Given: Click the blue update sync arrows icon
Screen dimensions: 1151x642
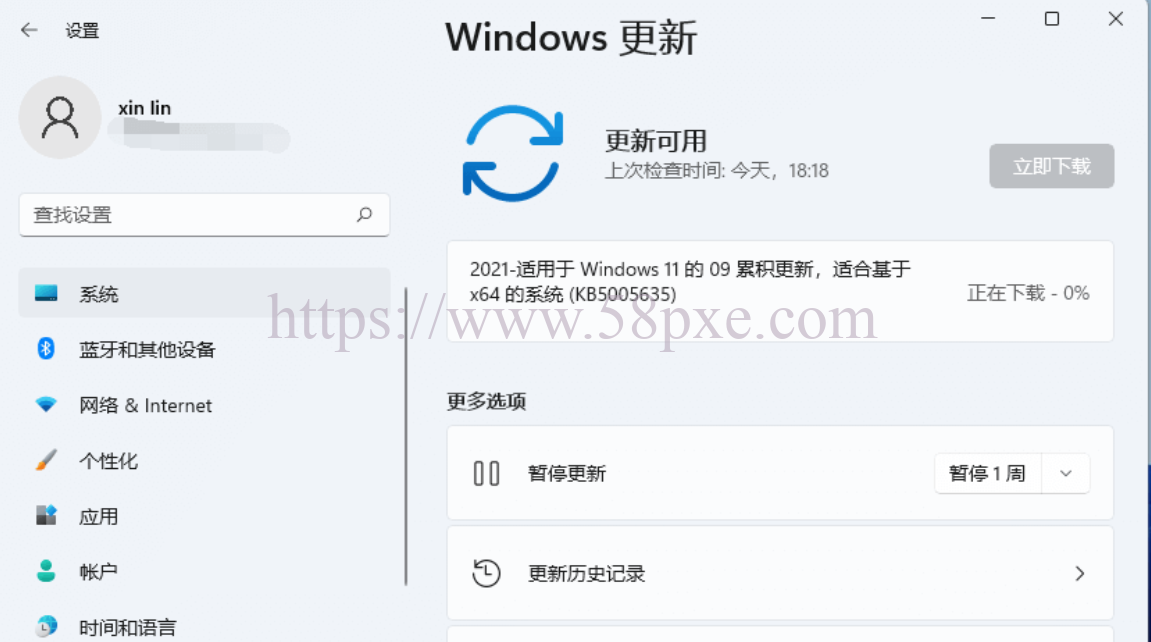Looking at the screenshot, I should tap(512, 153).
